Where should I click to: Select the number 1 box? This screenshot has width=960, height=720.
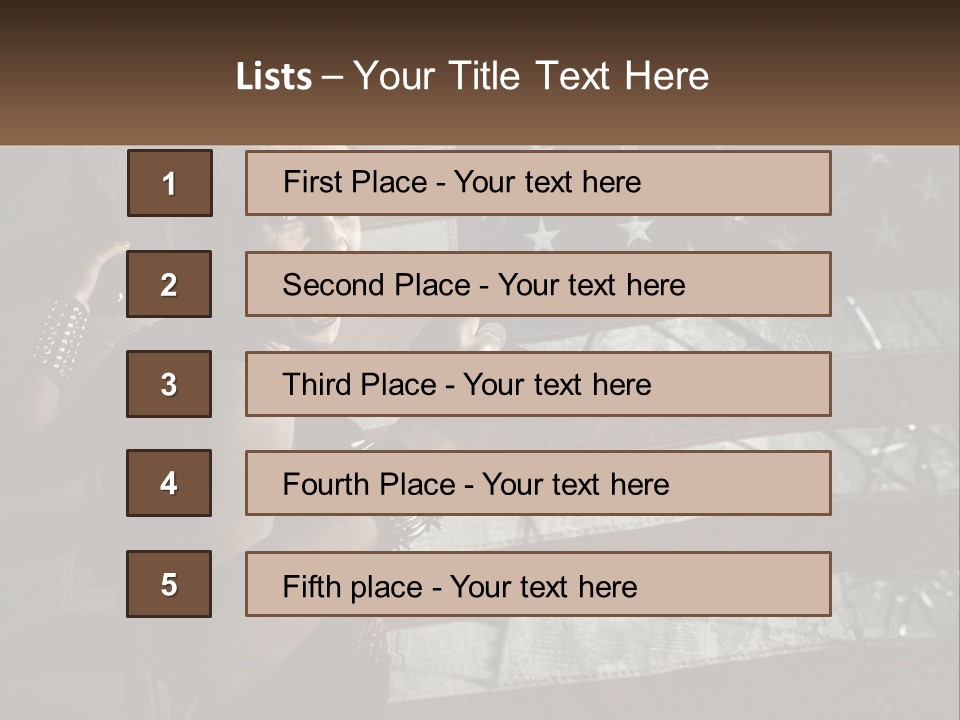click(x=169, y=183)
